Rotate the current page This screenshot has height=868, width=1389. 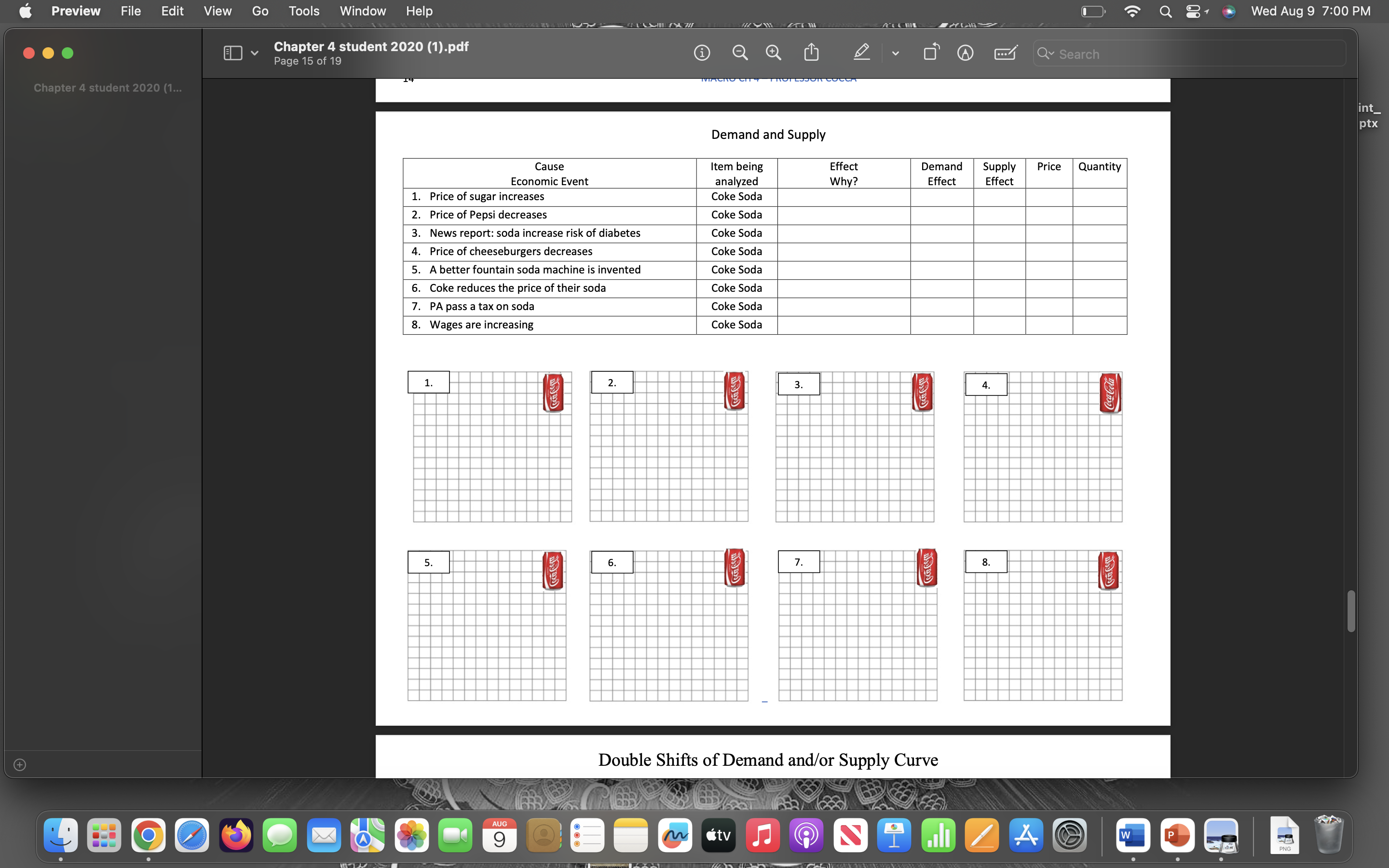click(930, 52)
